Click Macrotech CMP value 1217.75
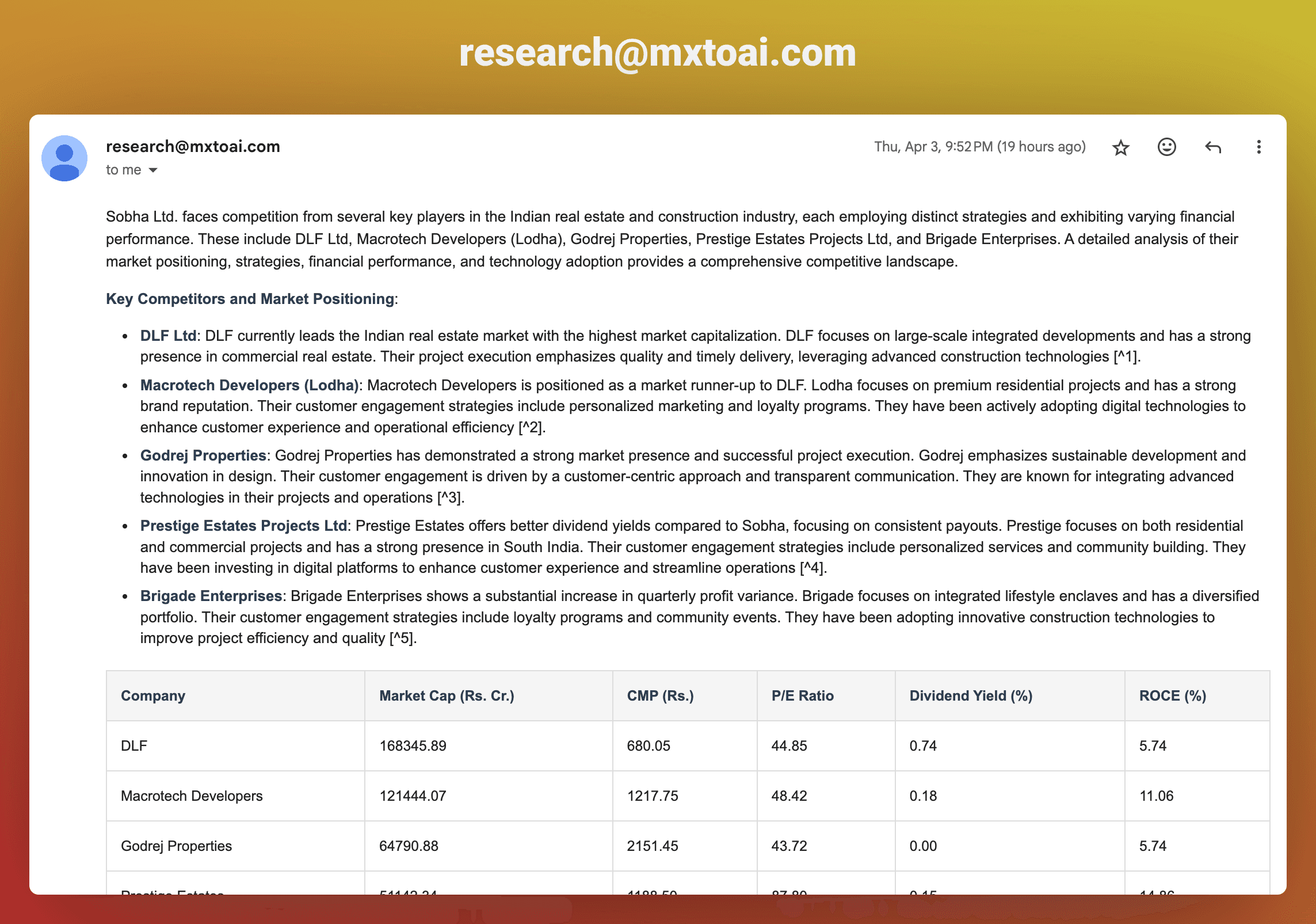 pyautogui.click(x=653, y=796)
